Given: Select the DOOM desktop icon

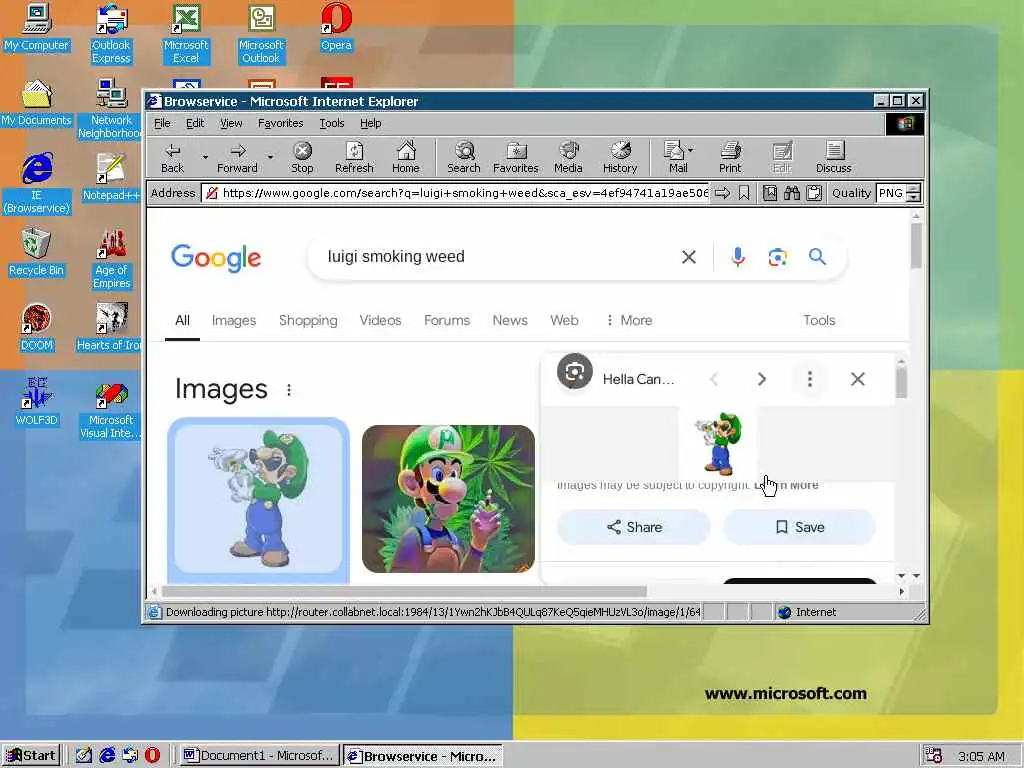Looking at the screenshot, I should click(x=36, y=328).
